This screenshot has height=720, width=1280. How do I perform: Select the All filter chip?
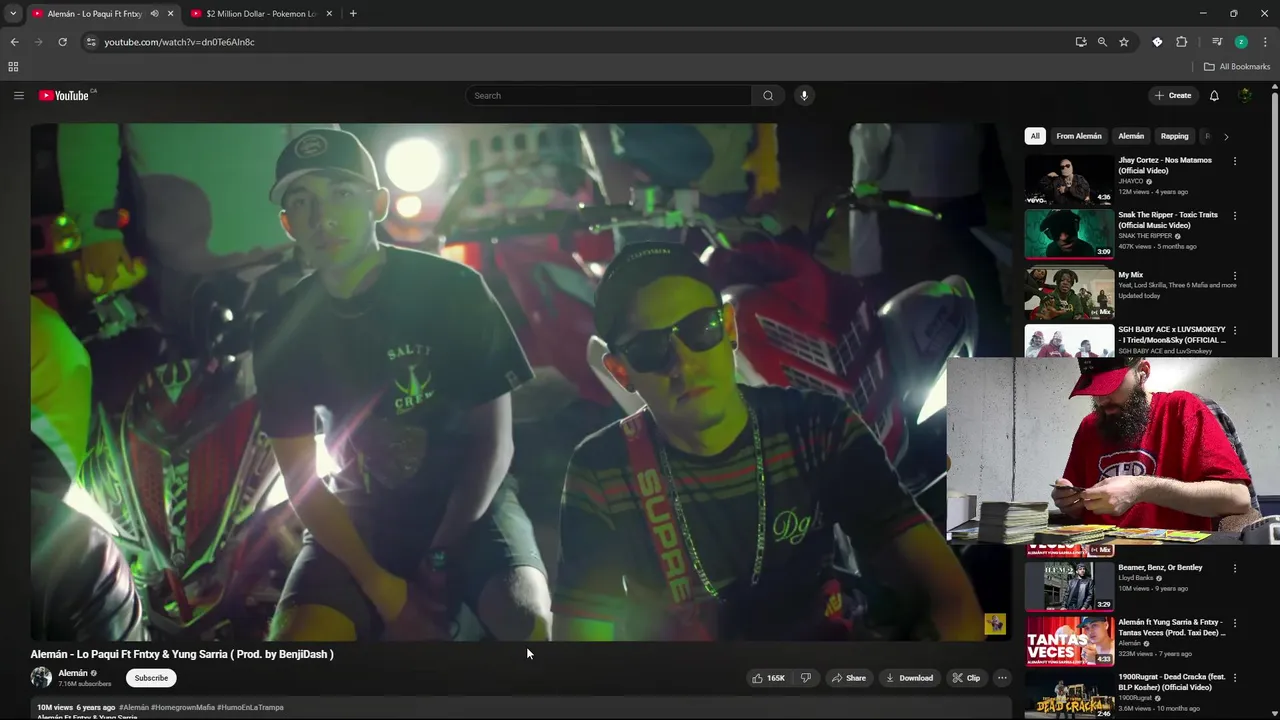tap(1035, 136)
